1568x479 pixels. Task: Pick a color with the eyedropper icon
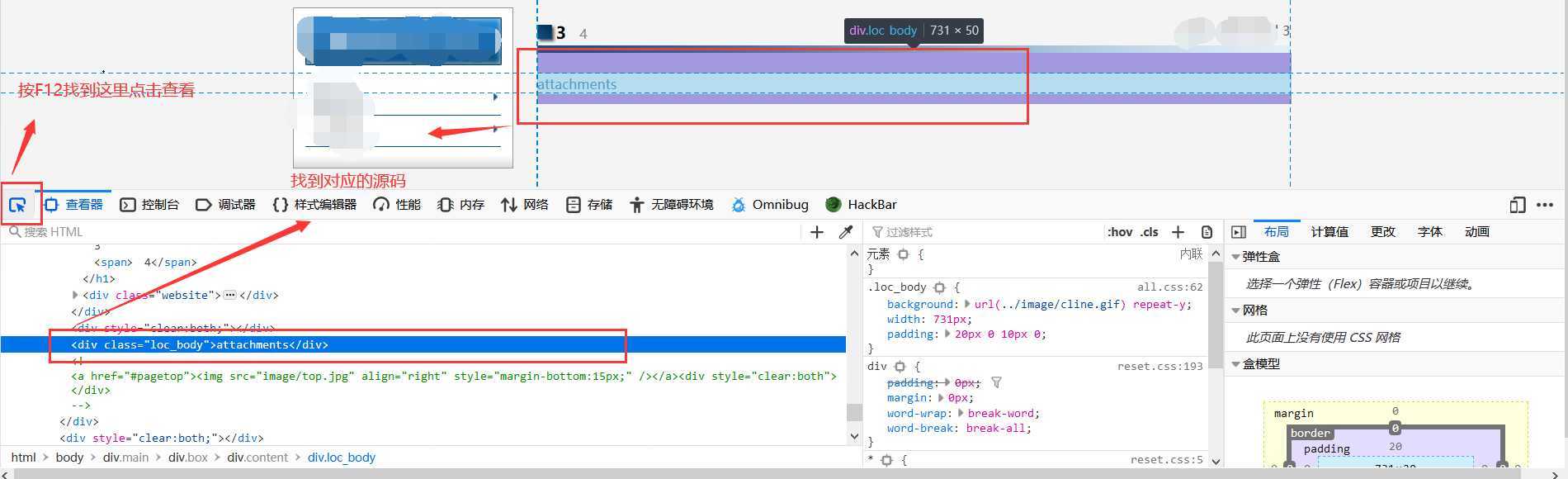pyautogui.click(x=846, y=232)
